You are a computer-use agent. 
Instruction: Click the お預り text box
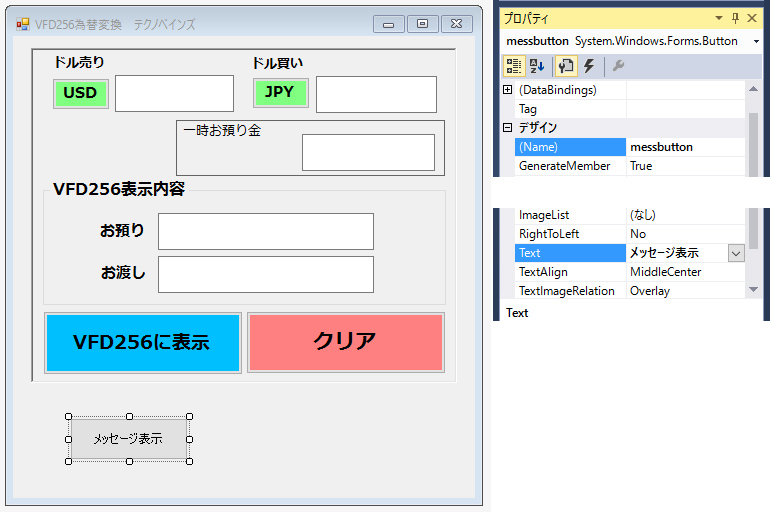tap(266, 231)
